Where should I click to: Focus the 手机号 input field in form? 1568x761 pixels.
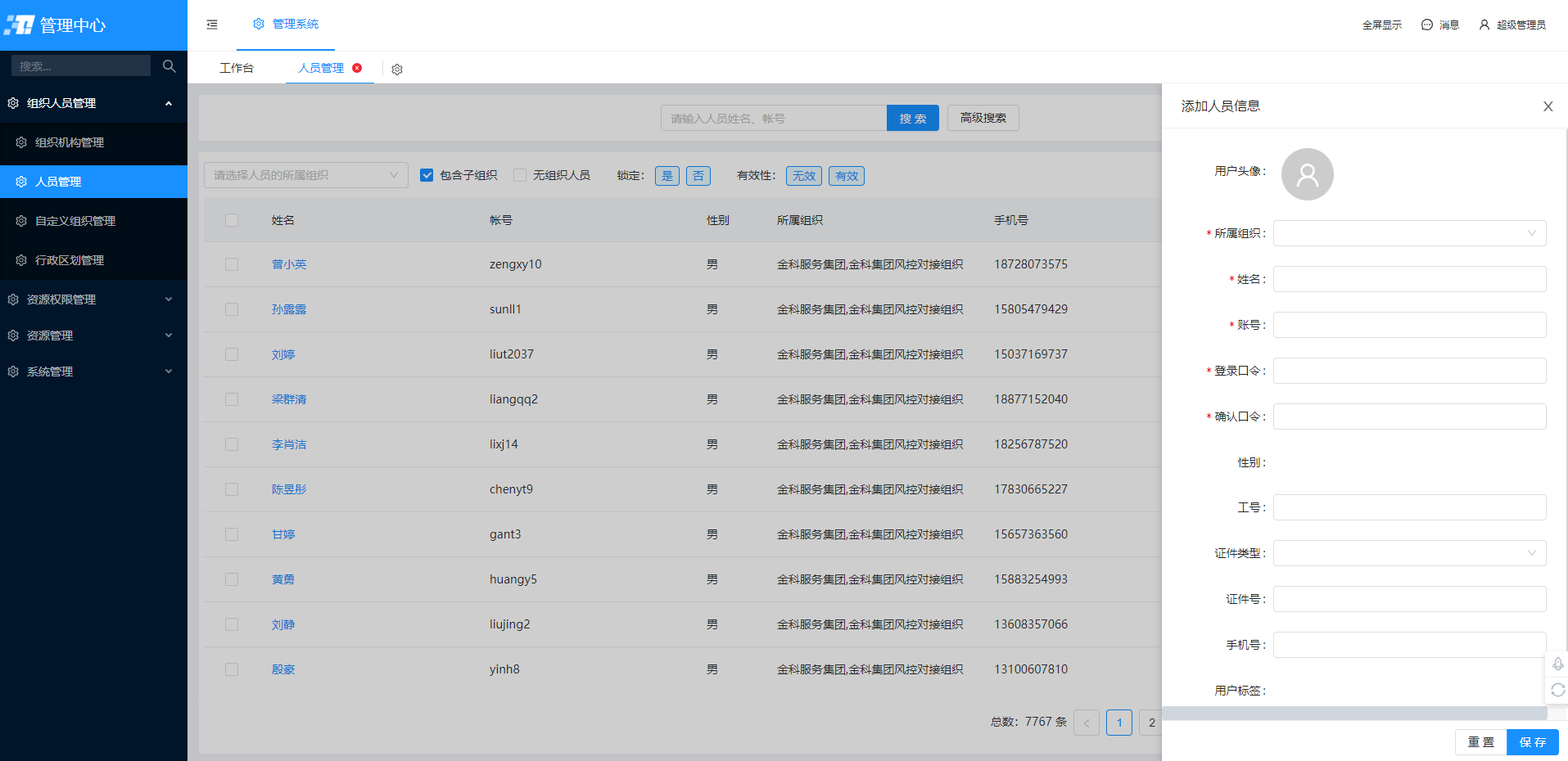[1409, 645]
